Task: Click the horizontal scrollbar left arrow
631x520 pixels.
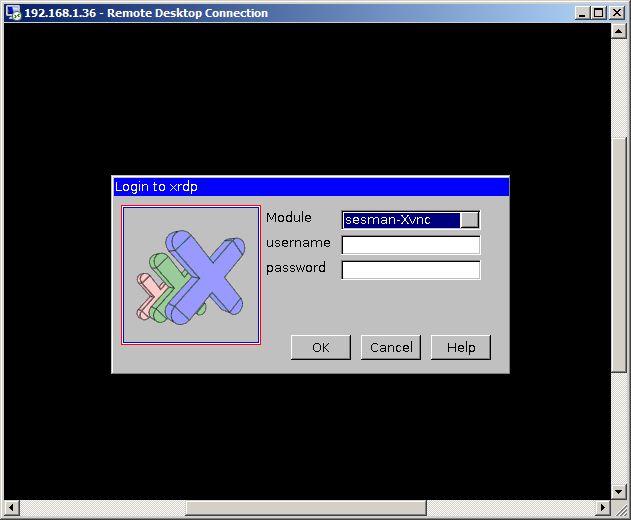Action: (x=12, y=508)
